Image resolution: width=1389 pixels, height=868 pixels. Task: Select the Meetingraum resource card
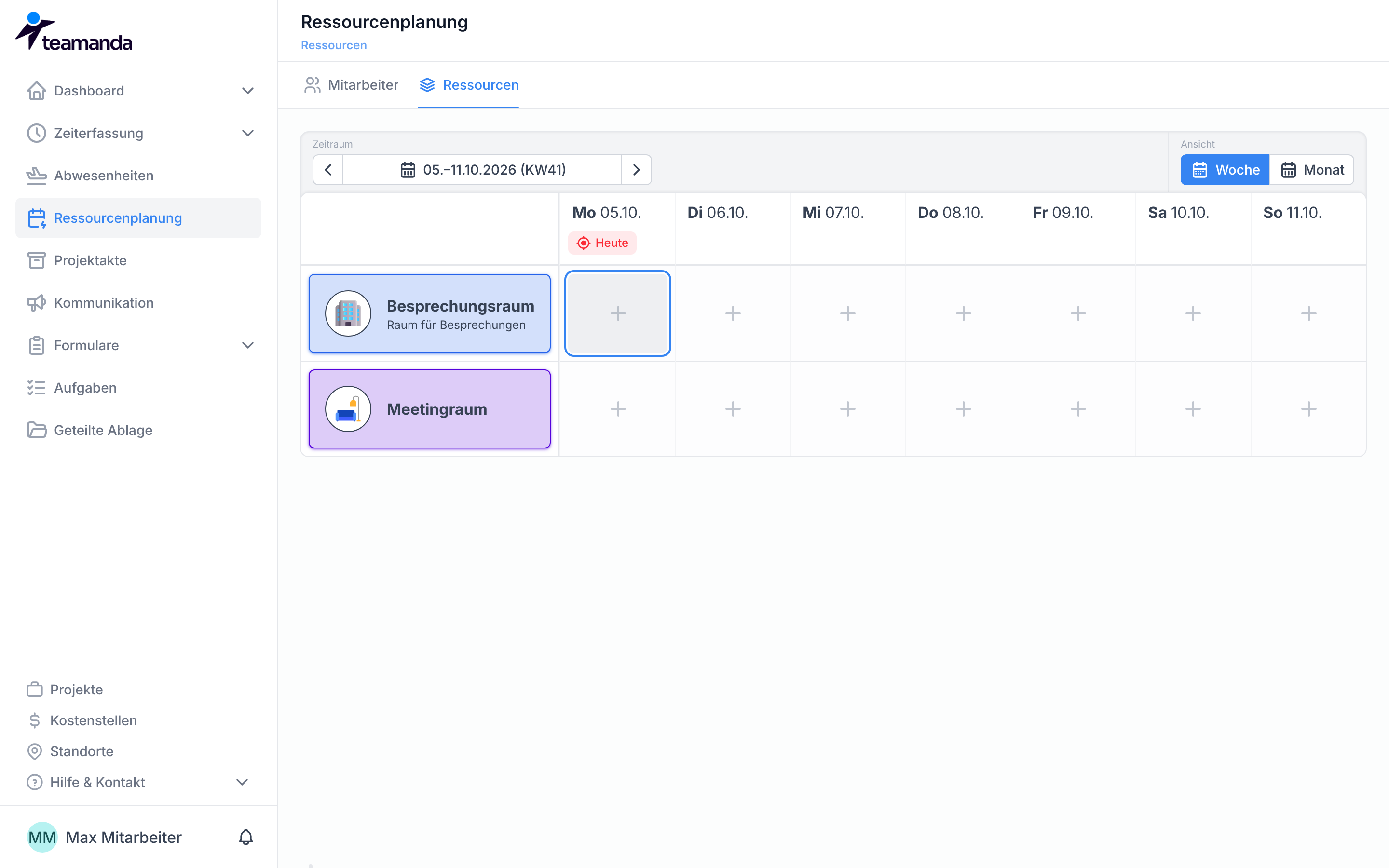point(429,409)
